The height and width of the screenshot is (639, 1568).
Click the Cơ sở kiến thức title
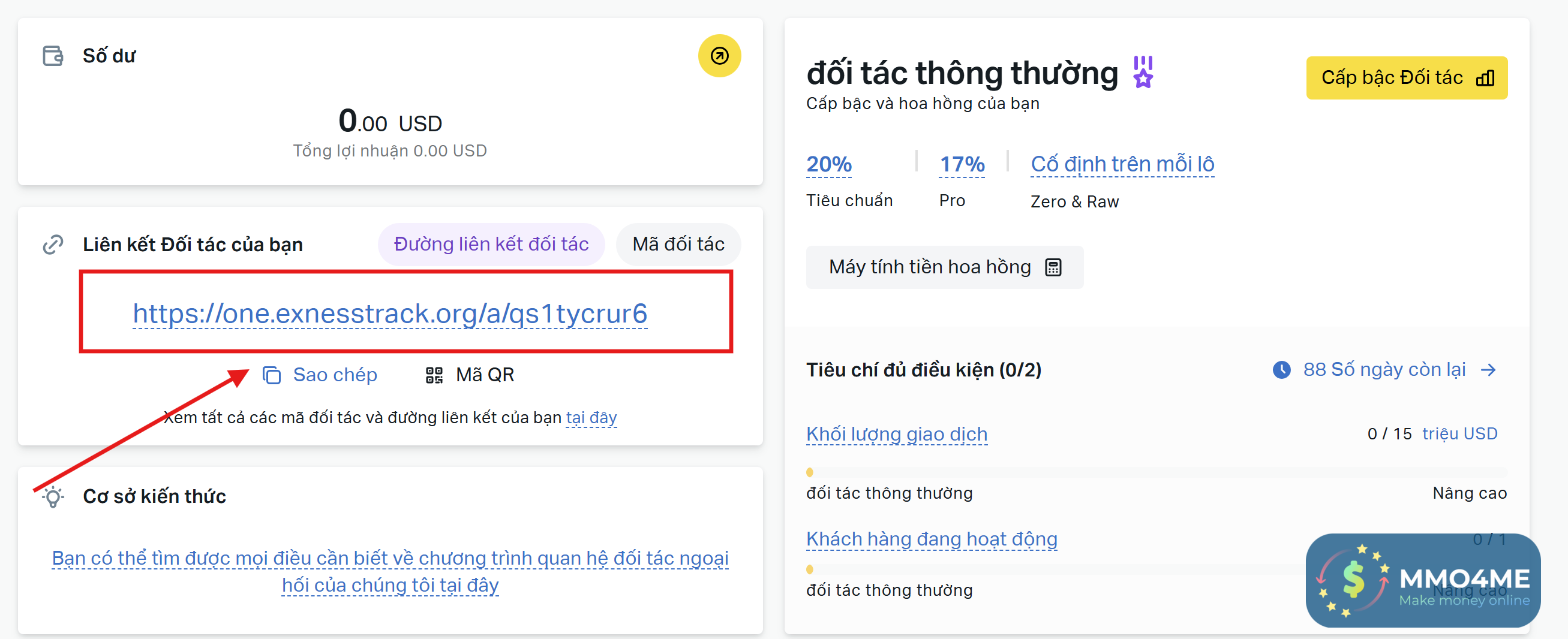[154, 497]
